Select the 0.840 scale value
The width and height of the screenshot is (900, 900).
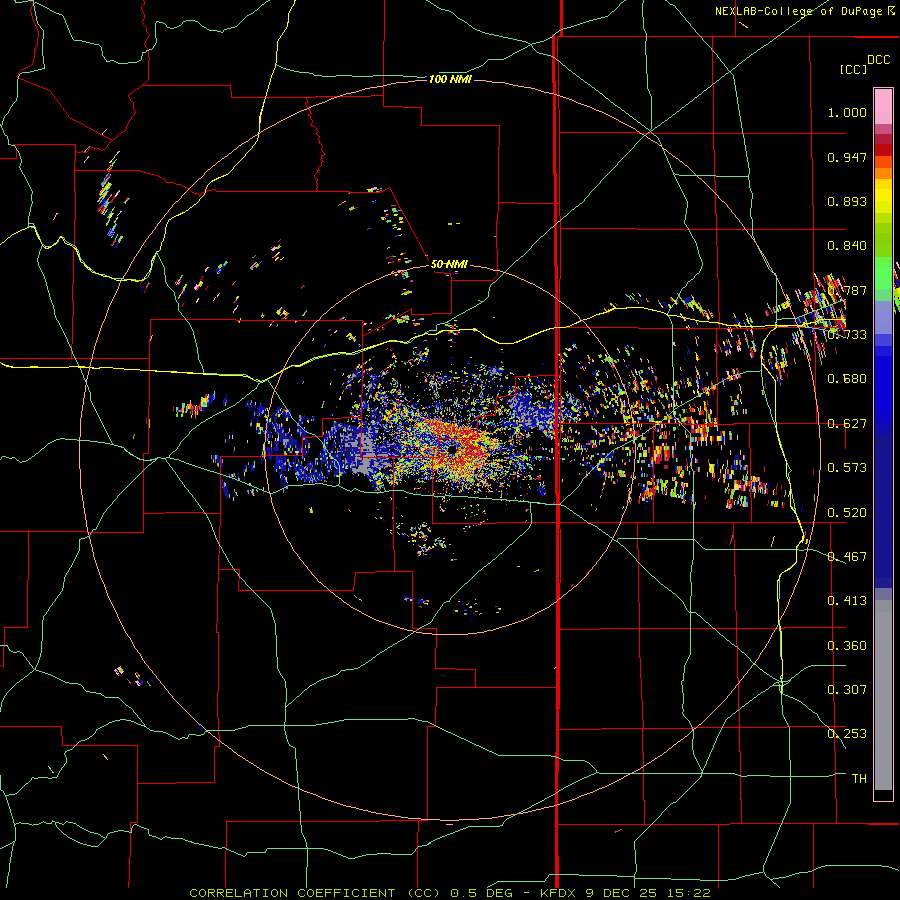847,246
